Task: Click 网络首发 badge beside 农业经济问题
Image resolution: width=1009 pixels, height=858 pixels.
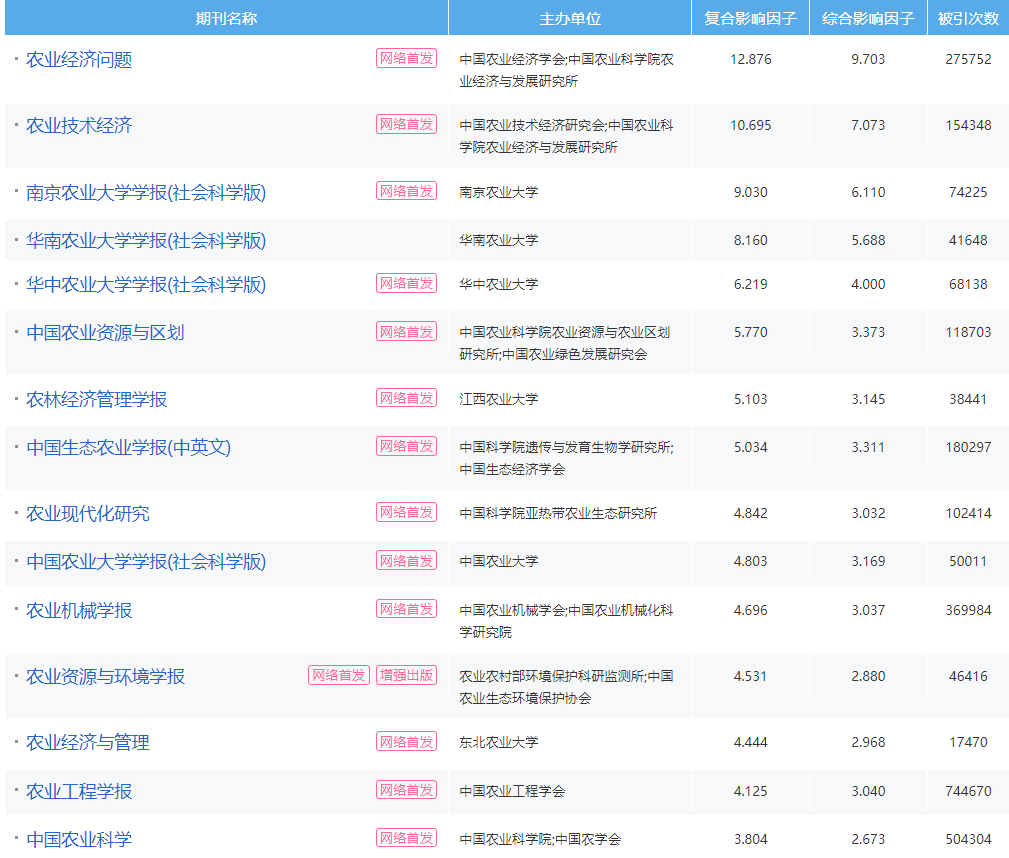Action: (406, 60)
